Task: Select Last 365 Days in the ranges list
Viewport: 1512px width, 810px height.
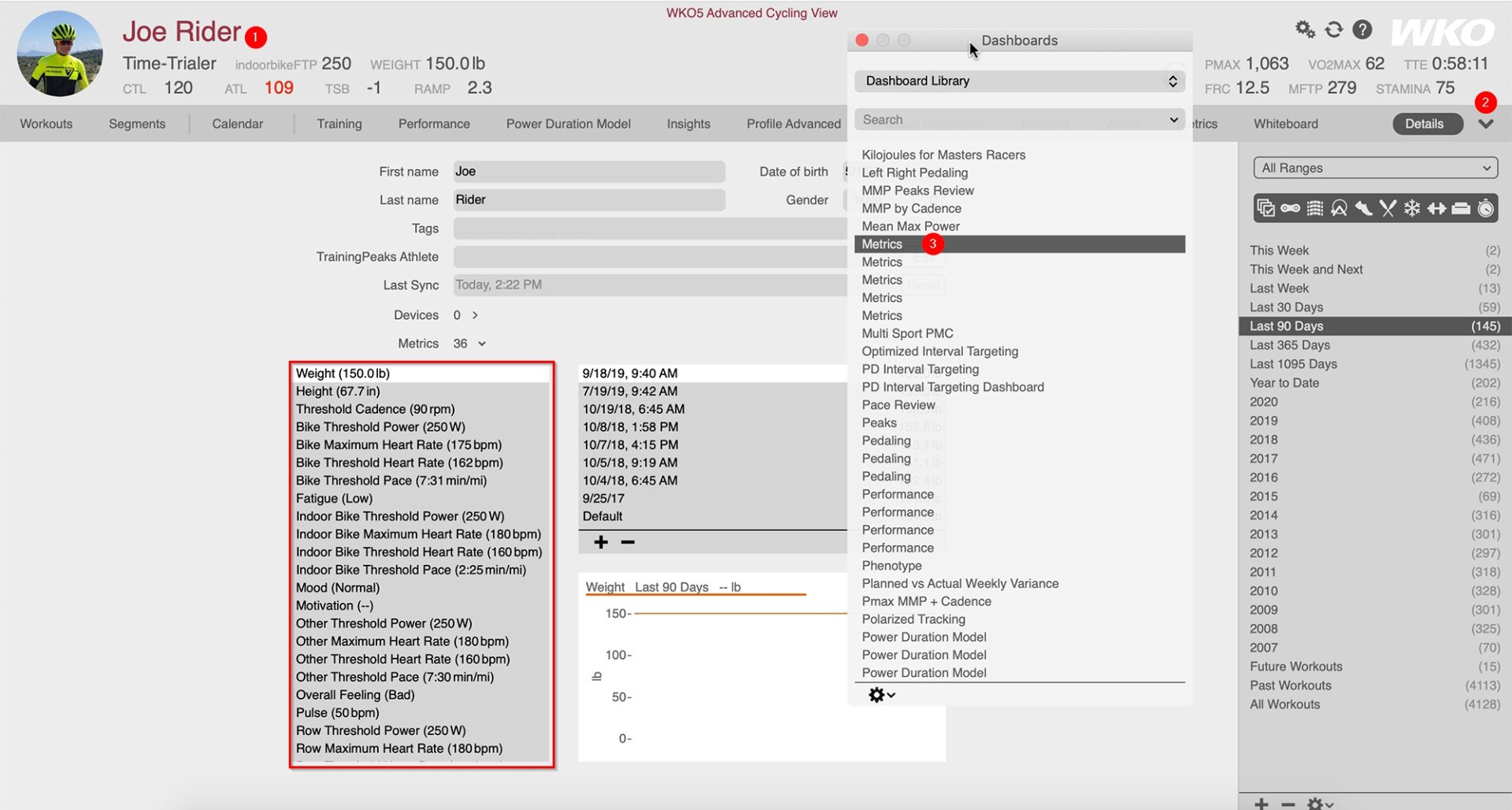Action: point(1290,344)
